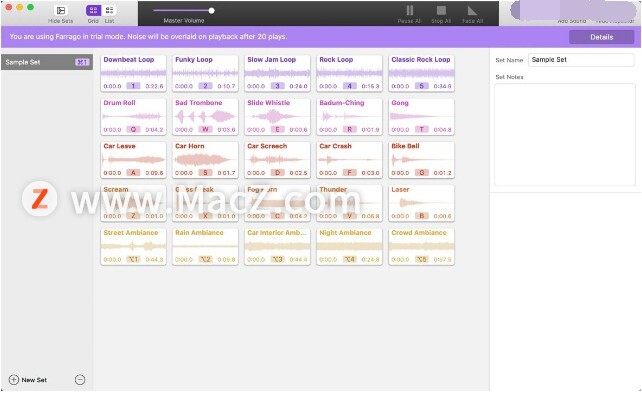Trigger the Gong sound
Viewport: 642px width, 397px height.
pyautogui.click(x=421, y=117)
